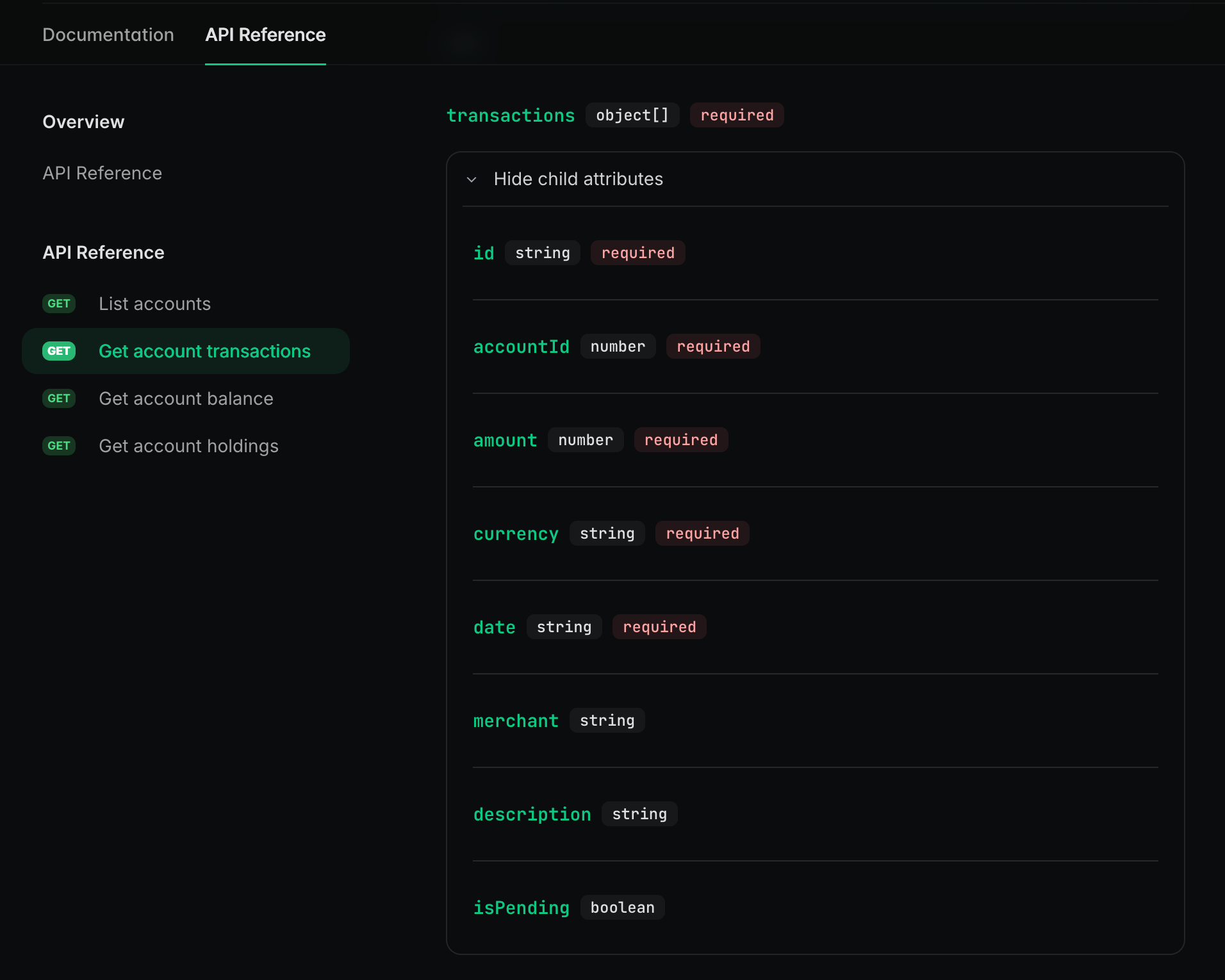Viewport: 1225px width, 980px height.
Task: Click the object[] type badge
Action: pyautogui.click(x=632, y=115)
